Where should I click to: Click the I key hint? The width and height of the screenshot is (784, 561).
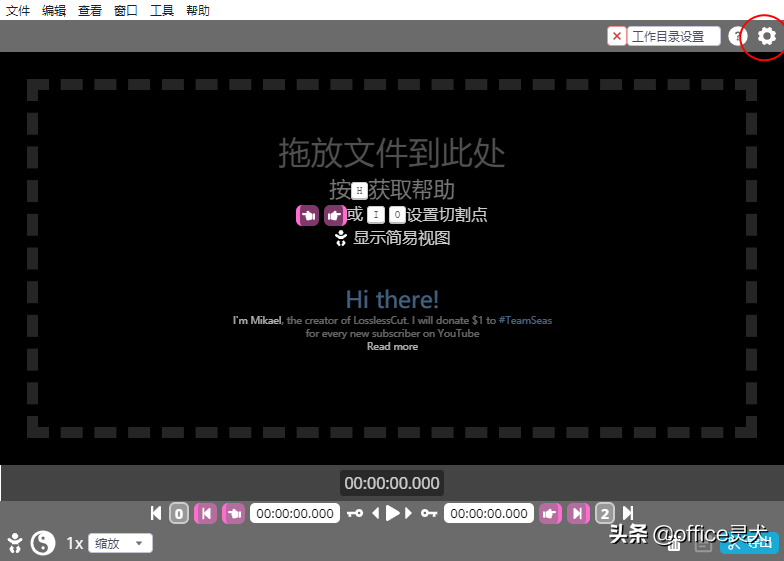pyautogui.click(x=376, y=215)
